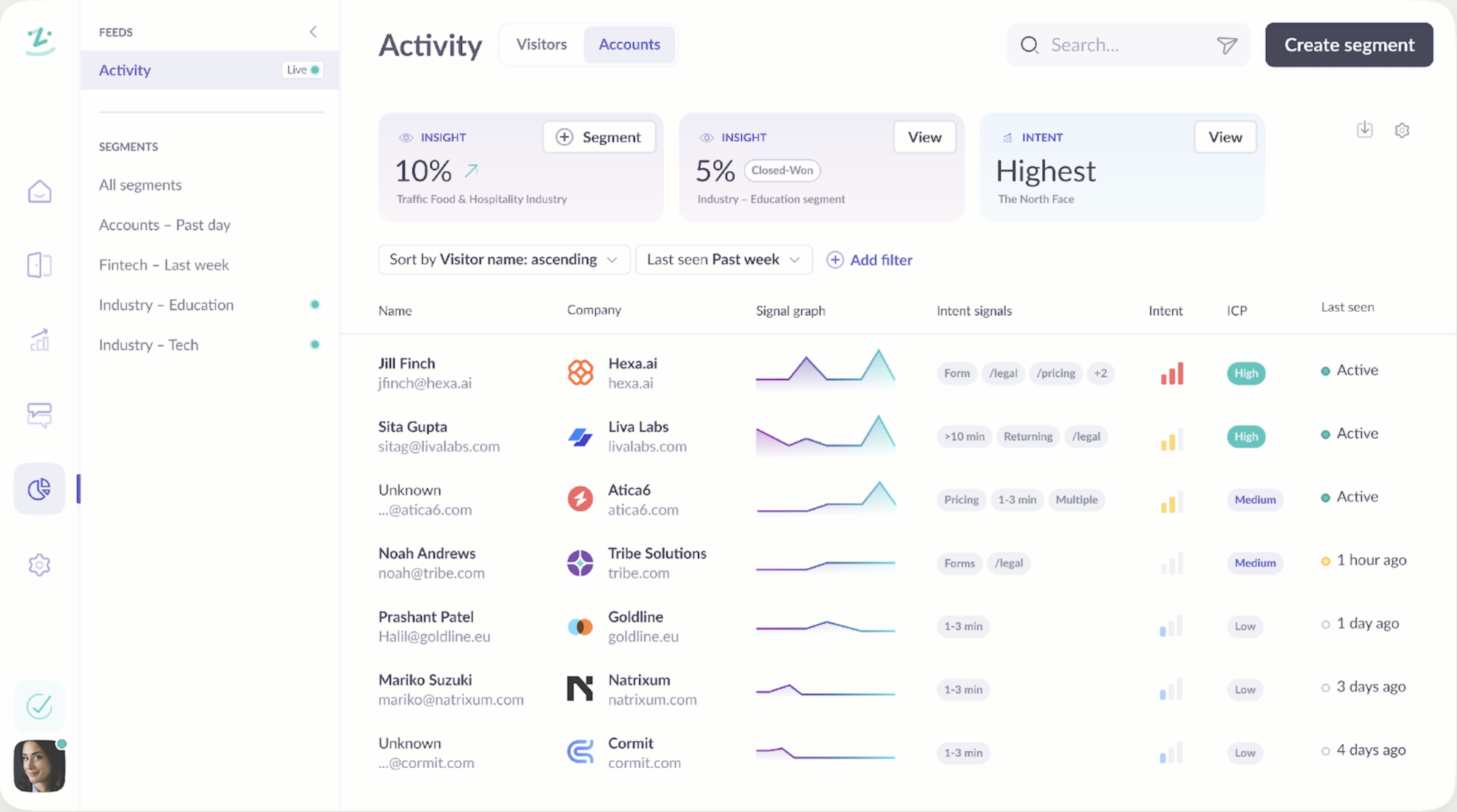The width and height of the screenshot is (1457, 812).
Task: Click the download icon above the table
Action: tap(1364, 129)
